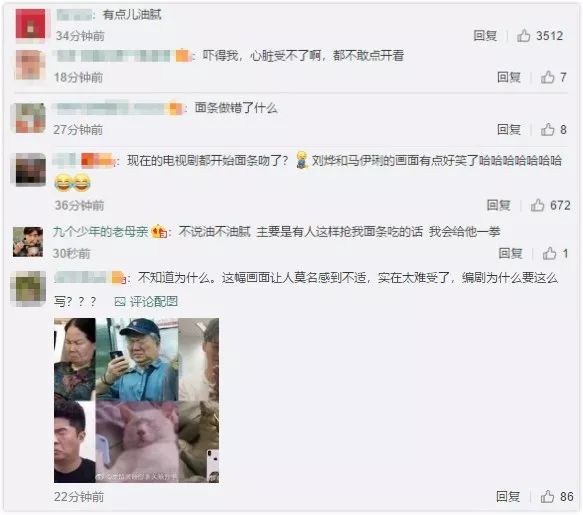
Task: Reply to the 吓得我 comment
Action: (509, 77)
